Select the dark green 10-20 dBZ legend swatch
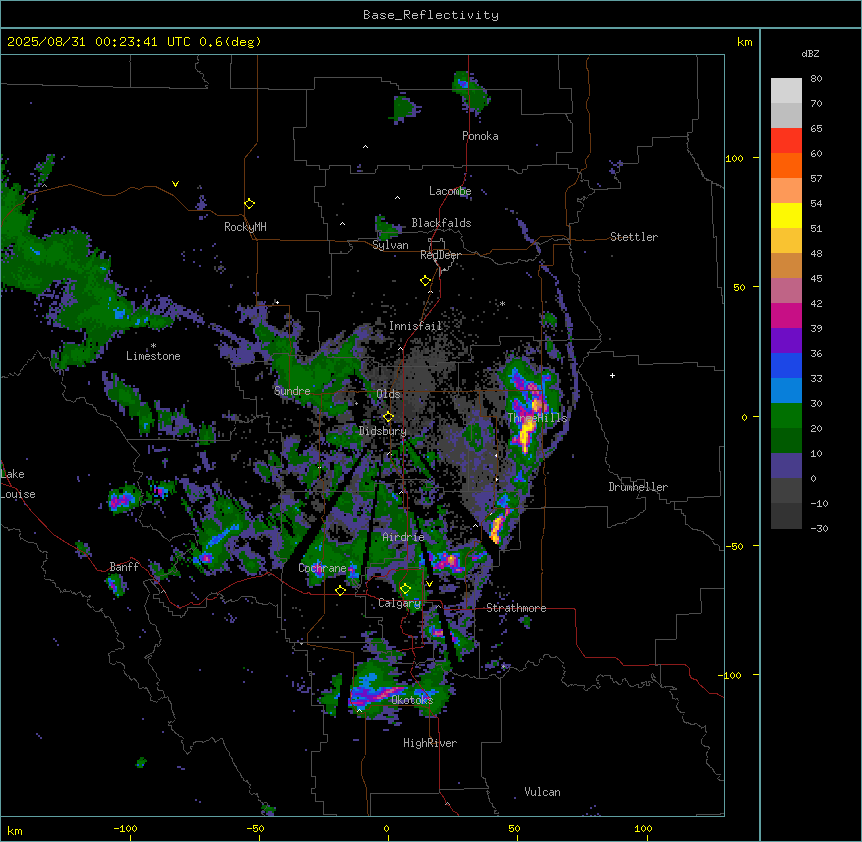The image size is (862, 842). coord(786,441)
